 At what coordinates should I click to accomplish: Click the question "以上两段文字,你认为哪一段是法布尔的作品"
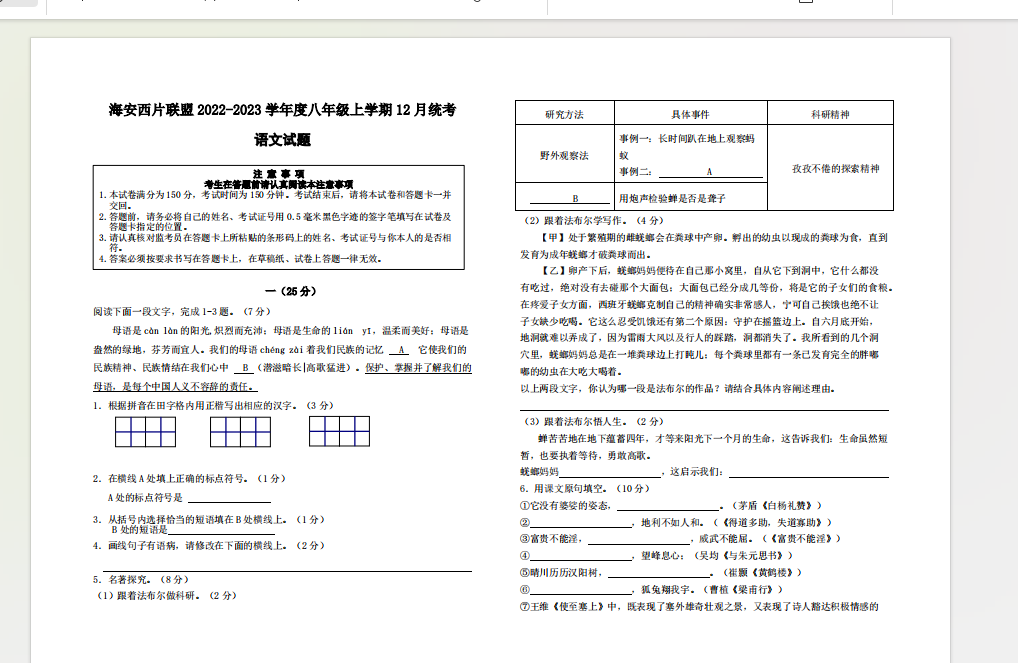[x=678, y=388]
